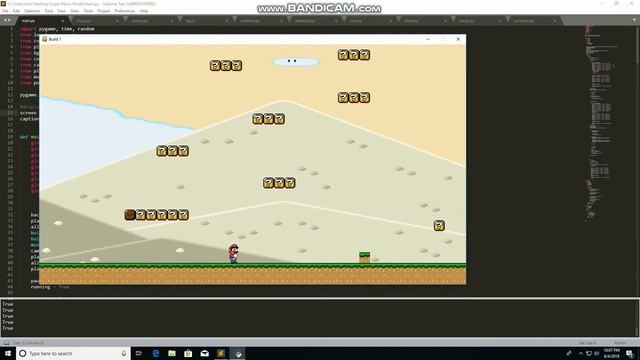The image size is (640, 360).
Task: Open the clock and calendar flyout
Action: [x=612, y=353]
